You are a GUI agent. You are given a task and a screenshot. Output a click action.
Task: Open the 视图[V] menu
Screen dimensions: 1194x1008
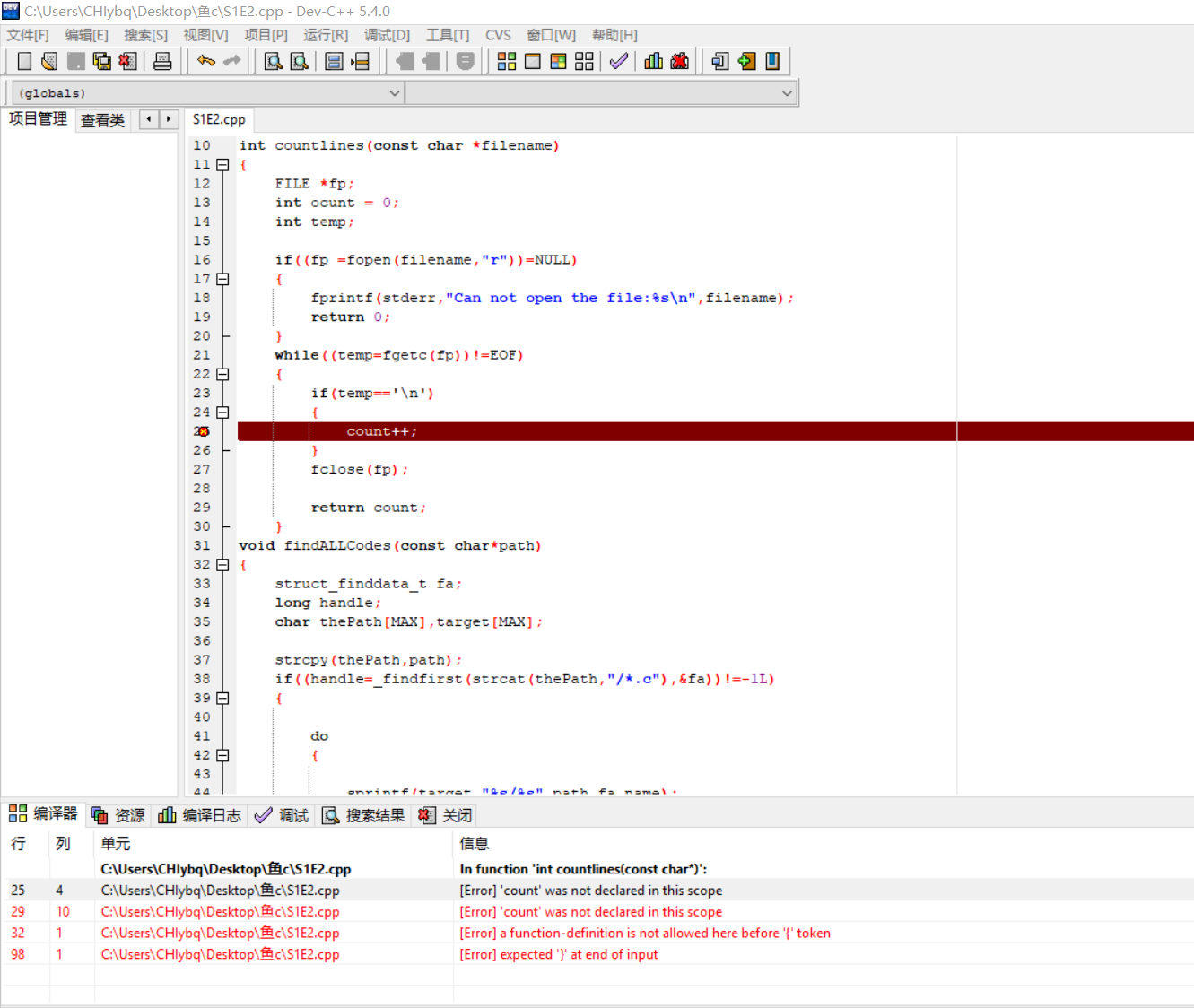point(205,35)
